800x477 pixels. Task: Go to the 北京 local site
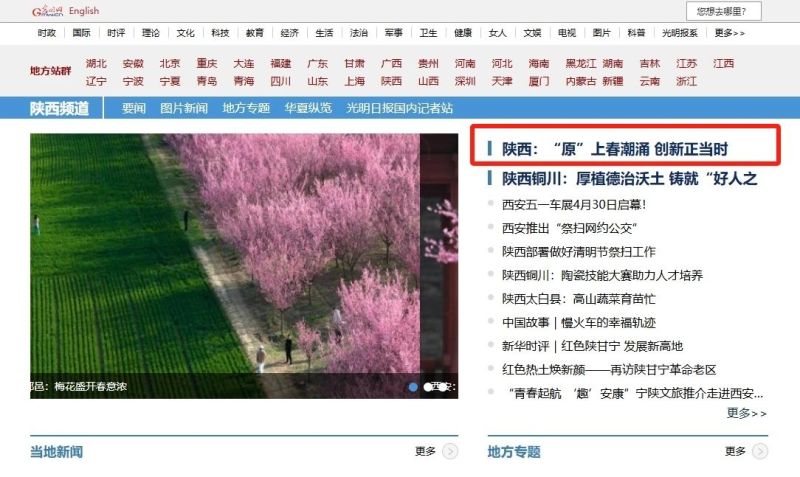[170, 64]
